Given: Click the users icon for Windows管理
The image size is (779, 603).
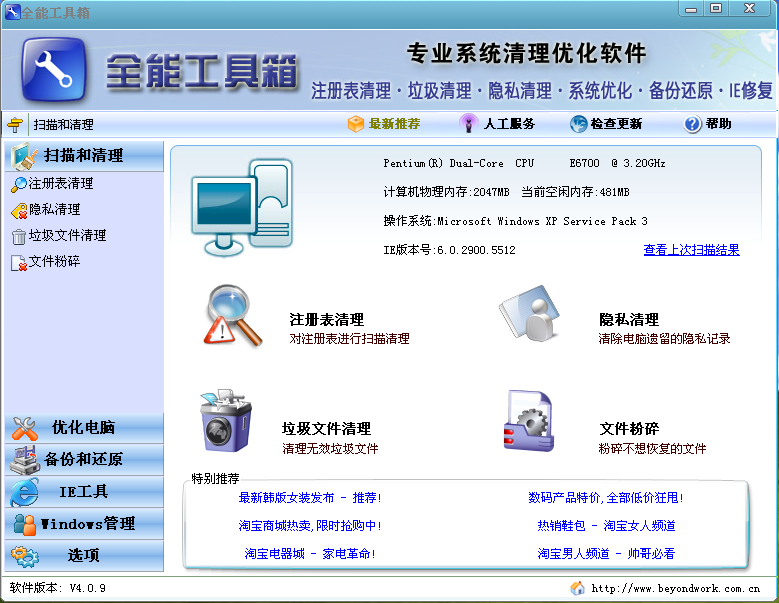Looking at the screenshot, I should [x=25, y=524].
